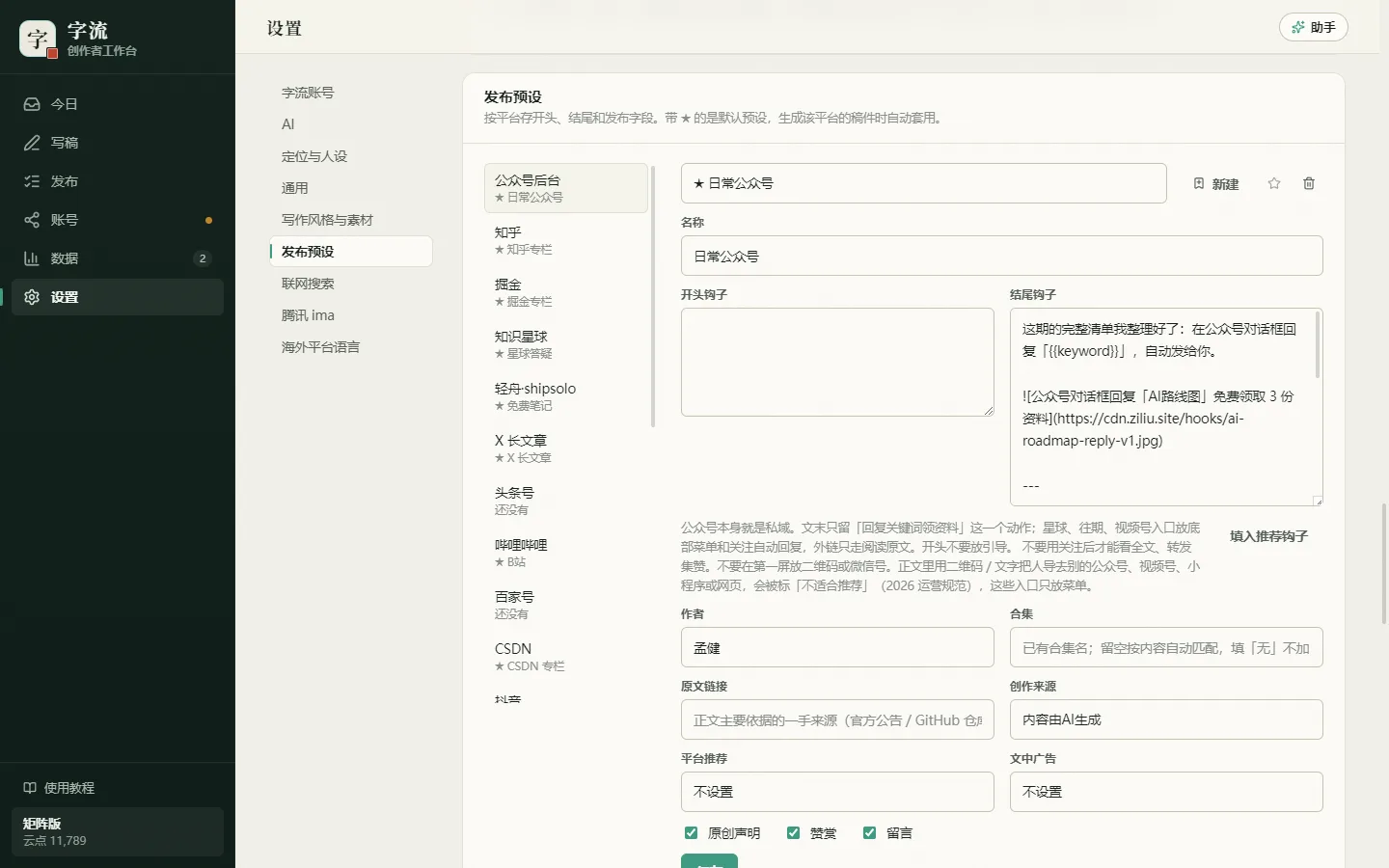Open the ★ 日常公众号 preset selector
1389x868 pixels.
pyautogui.click(x=924, y=183)
